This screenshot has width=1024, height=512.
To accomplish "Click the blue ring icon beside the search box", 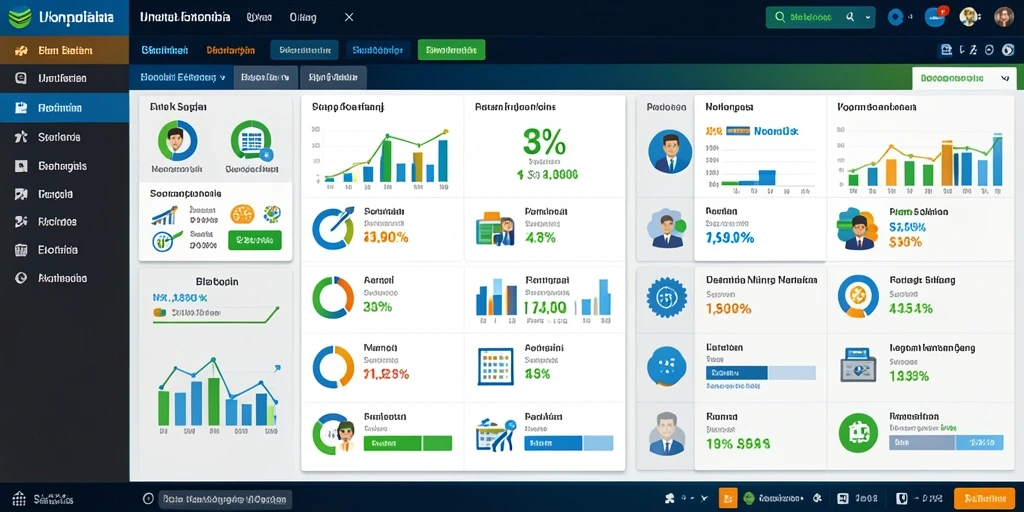I will coord(895,18).
